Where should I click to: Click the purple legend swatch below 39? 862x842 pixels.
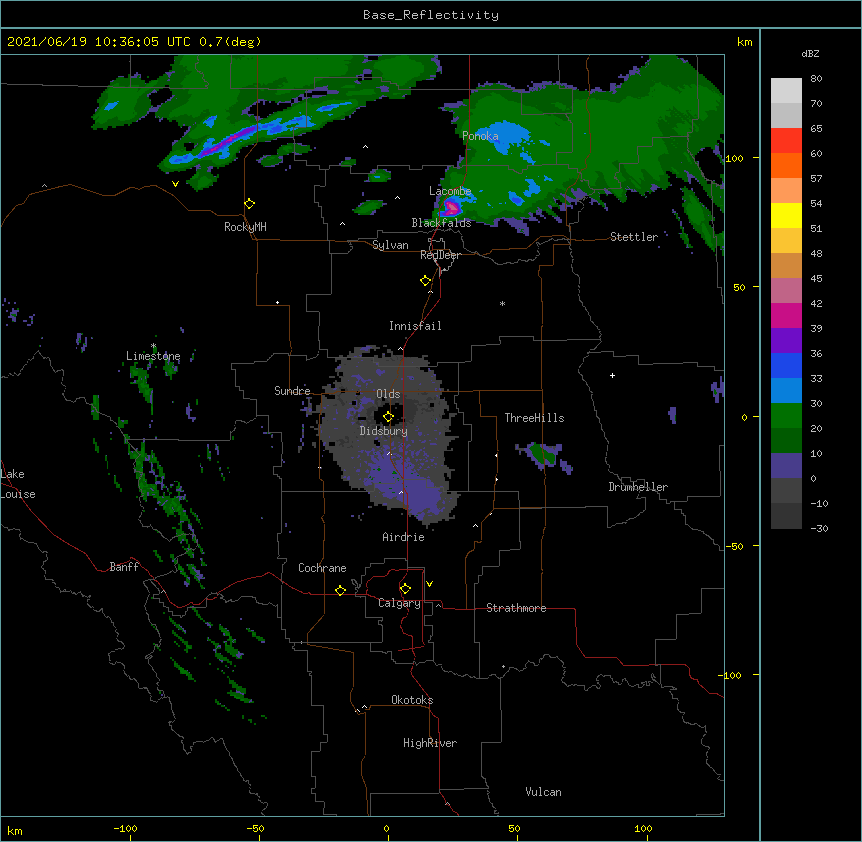[786, 341]
